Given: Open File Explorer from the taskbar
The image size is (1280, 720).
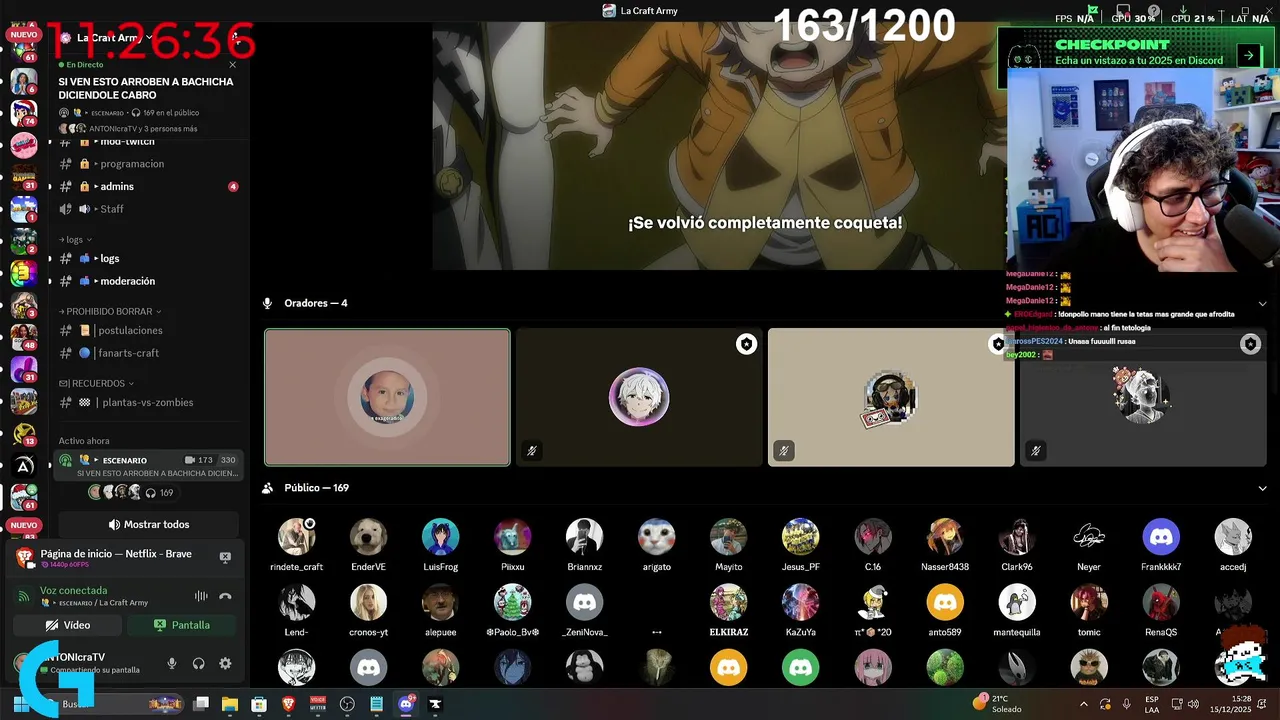Looking at the screenshot, I should point(229,704).
